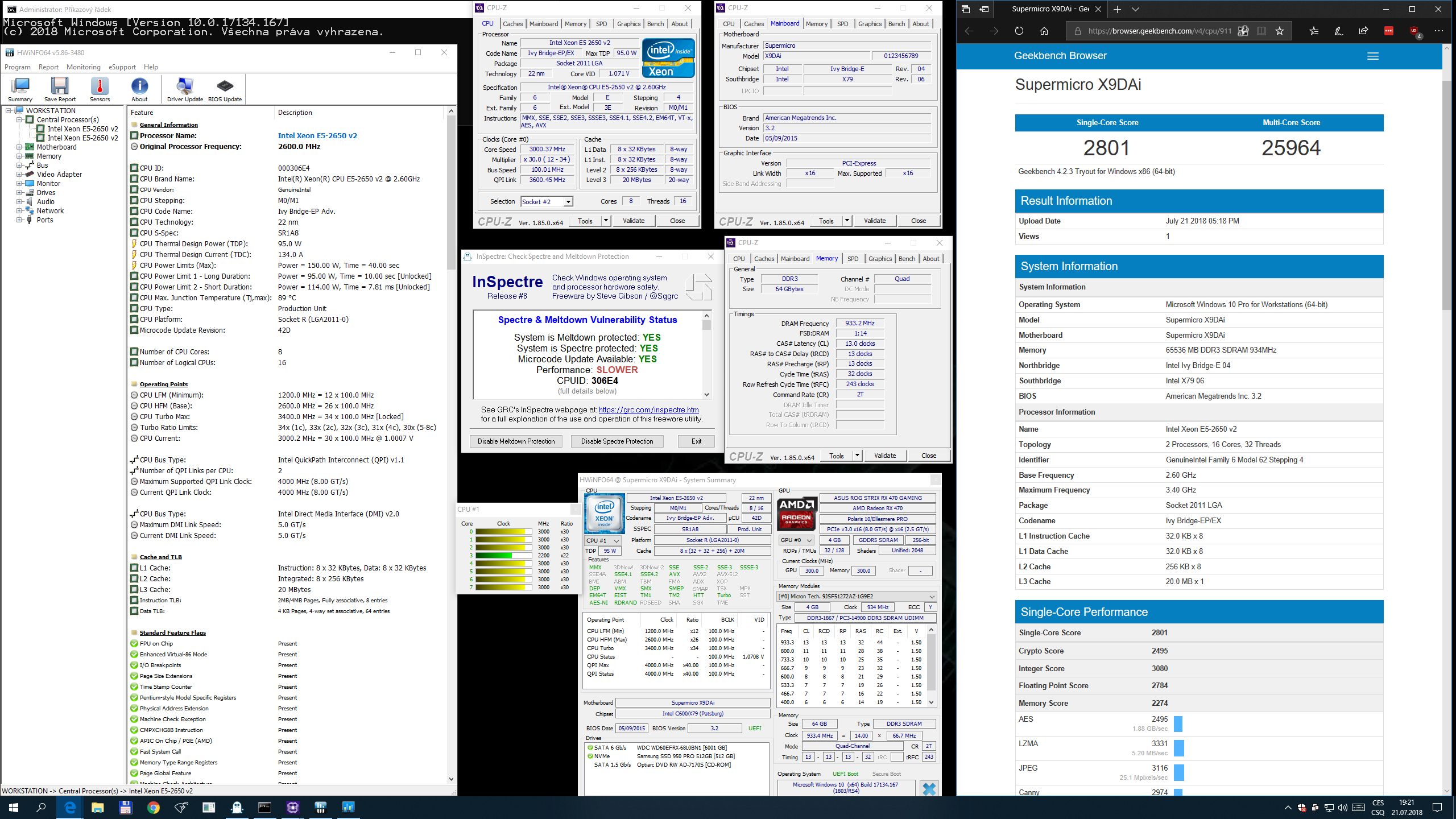Screen dimensions: 1456x819
Task: Open the grc.com/inspectre.htm link
Action: click(648, 409)
